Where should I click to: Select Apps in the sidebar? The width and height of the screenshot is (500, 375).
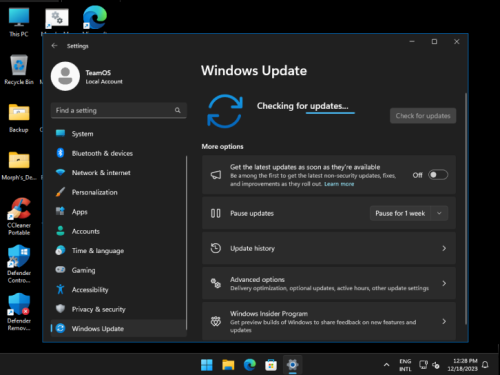click(x=118, y=212)
